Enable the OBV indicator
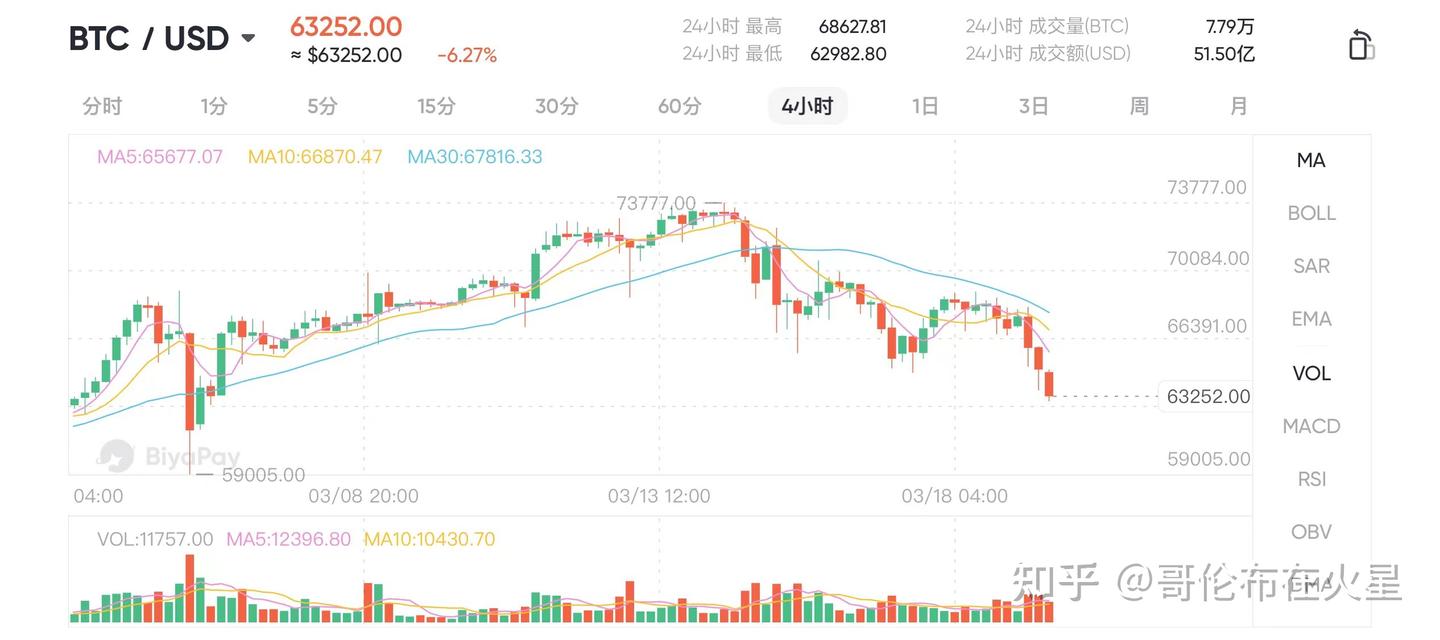1440x640 pixels. (x=1310, y=531)
